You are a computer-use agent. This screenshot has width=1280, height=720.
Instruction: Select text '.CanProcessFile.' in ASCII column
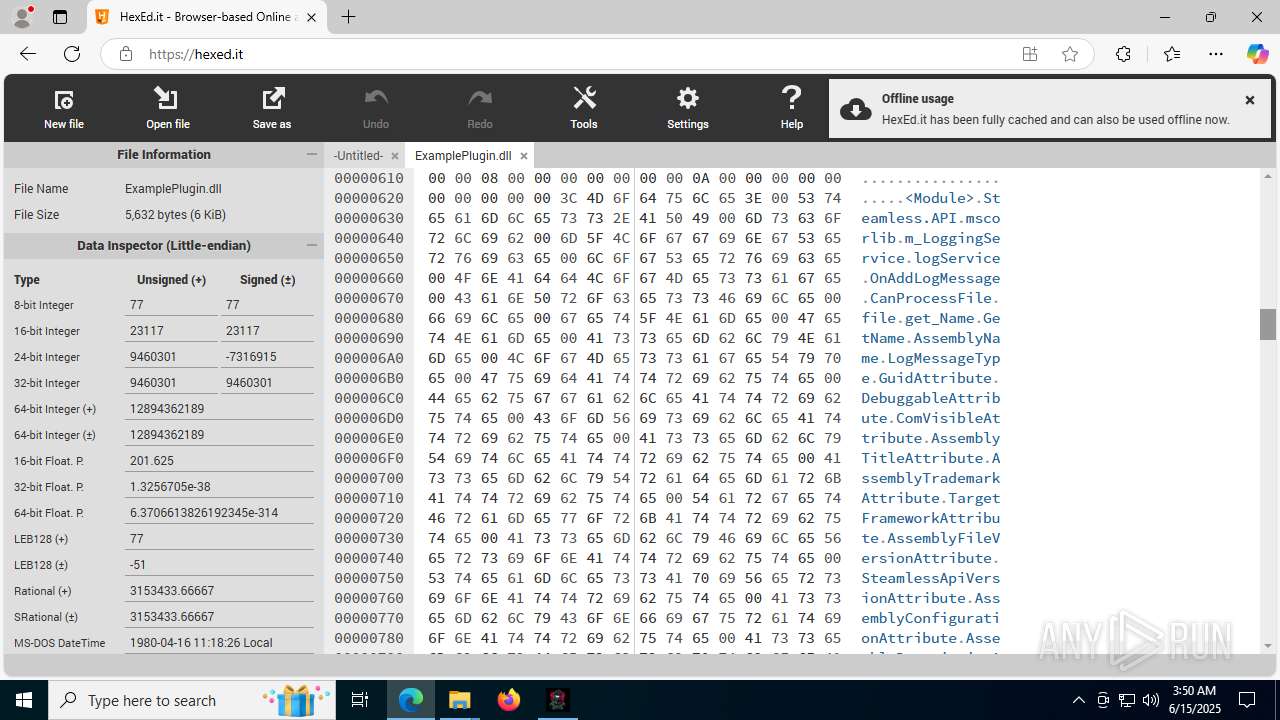point(931,298)
